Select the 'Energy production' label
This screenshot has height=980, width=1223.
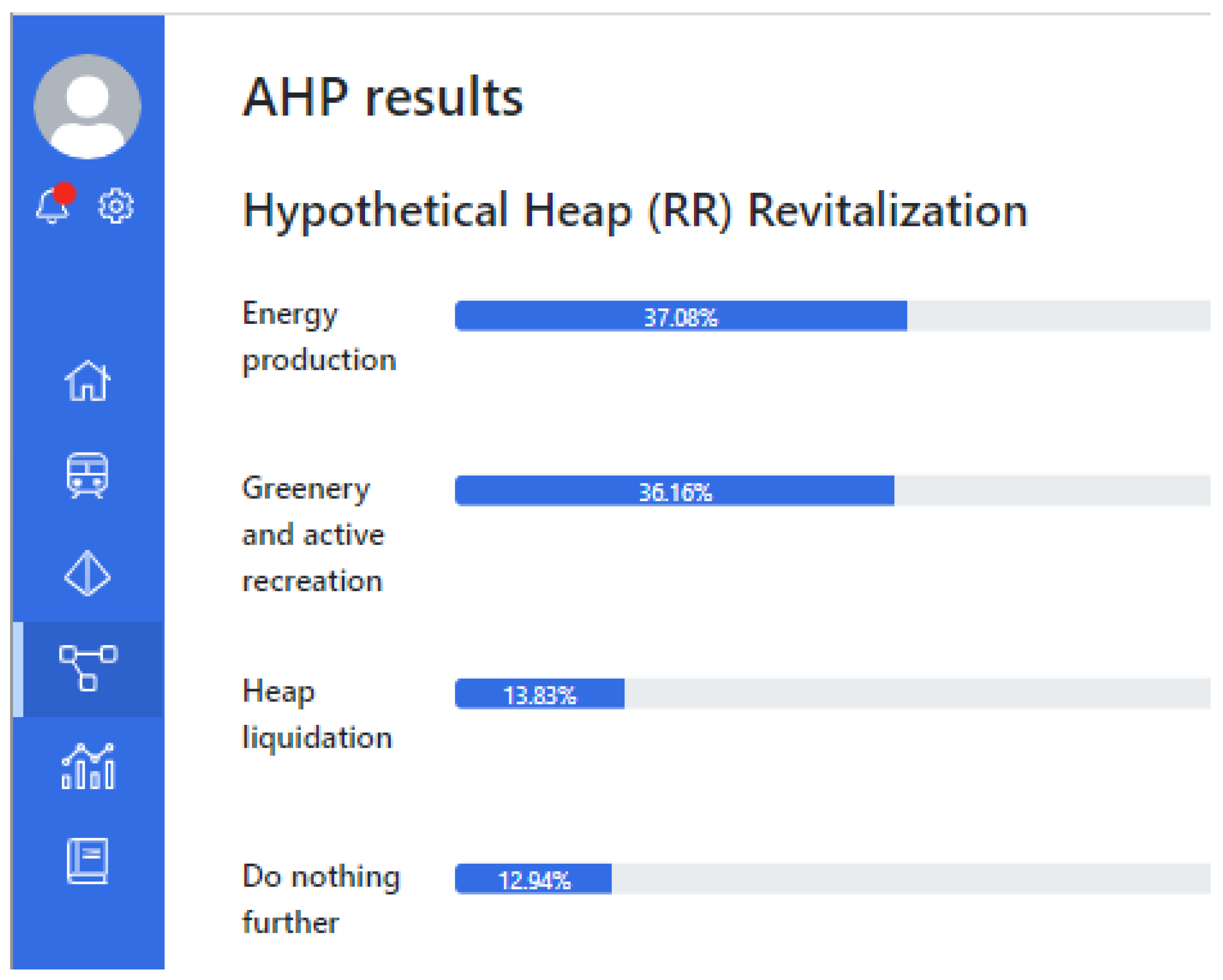(319, 336)
